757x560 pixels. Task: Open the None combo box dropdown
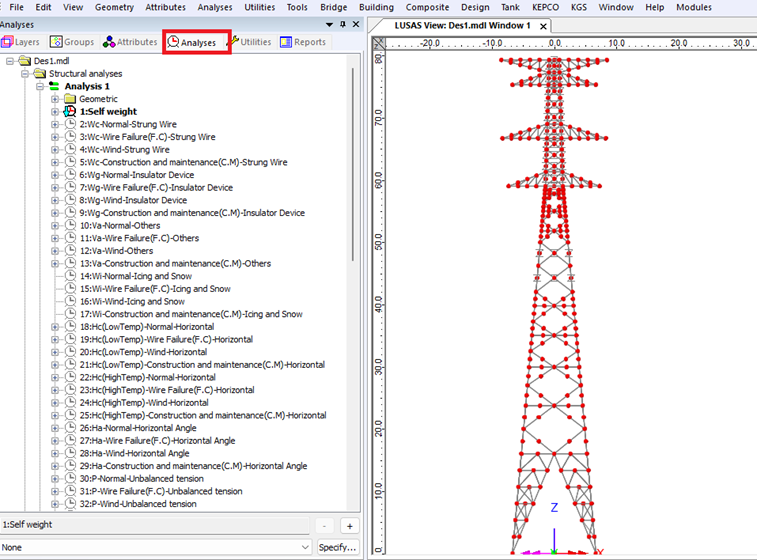(x=305, y=547)
